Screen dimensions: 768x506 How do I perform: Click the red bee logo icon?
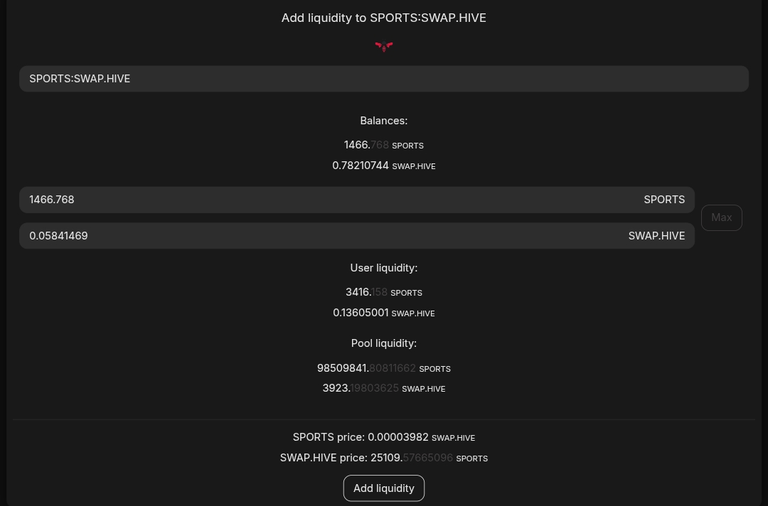[384, 47]
